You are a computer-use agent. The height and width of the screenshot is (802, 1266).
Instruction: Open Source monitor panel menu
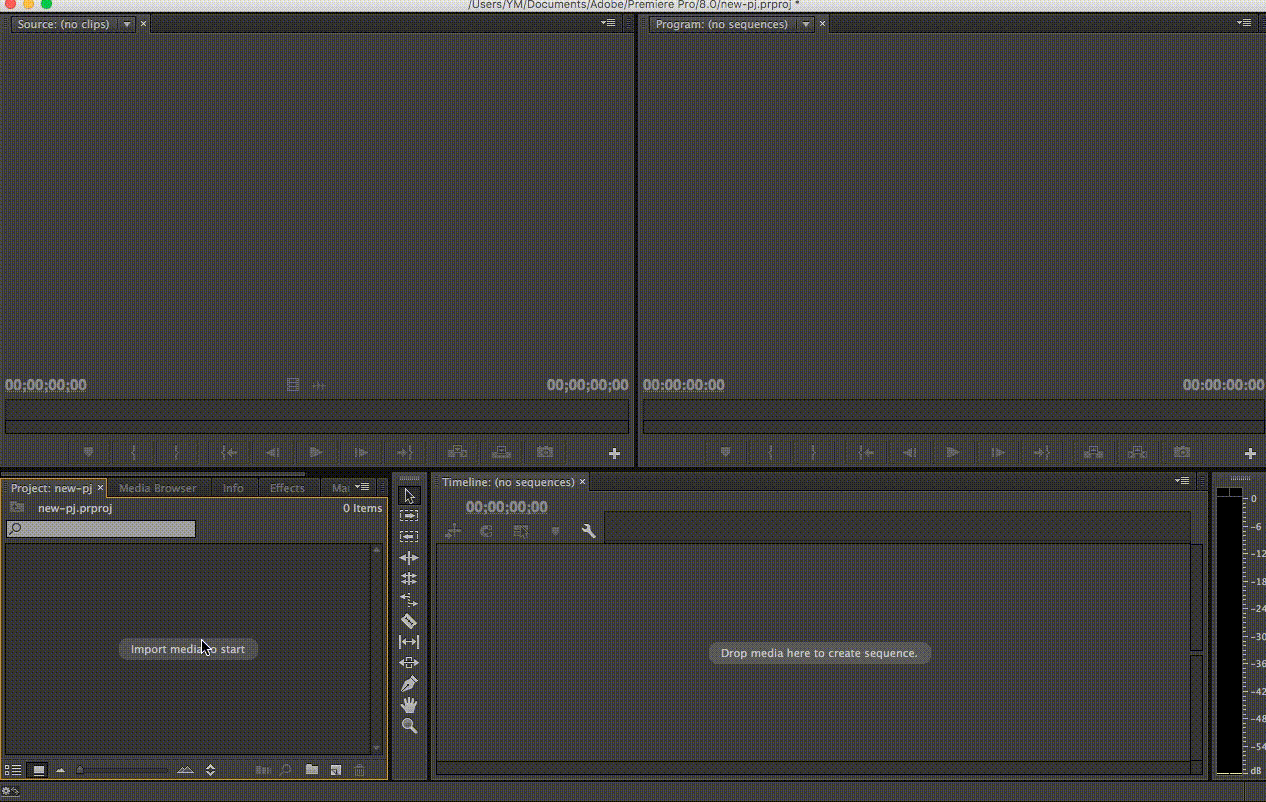coord(607,23)
